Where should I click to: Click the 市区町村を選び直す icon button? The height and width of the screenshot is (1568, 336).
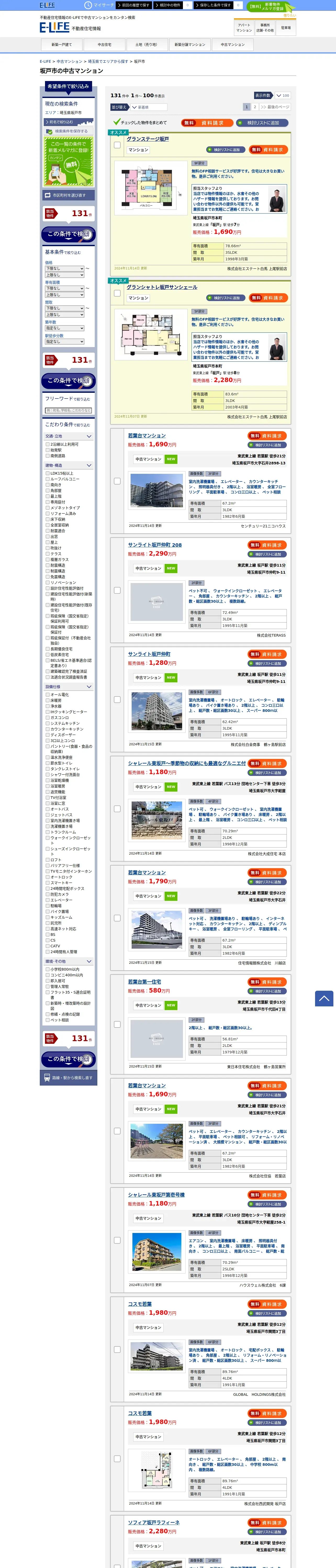(68, 195)
